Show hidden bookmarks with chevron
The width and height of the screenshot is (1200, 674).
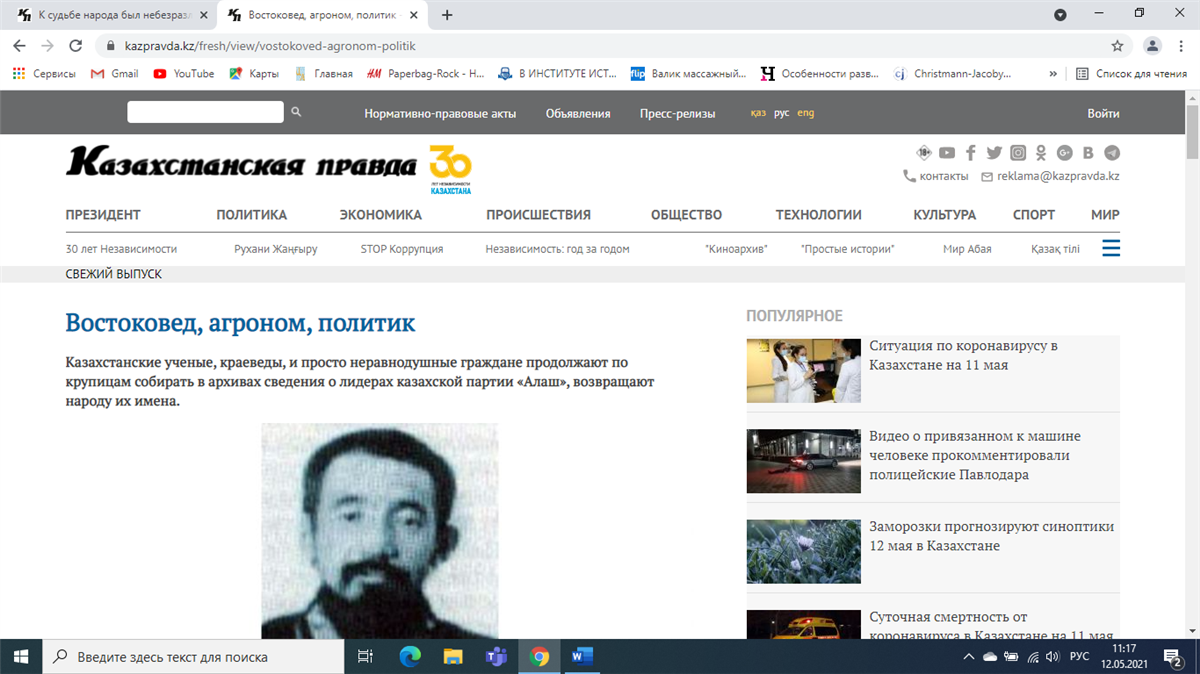point(1052,73)
